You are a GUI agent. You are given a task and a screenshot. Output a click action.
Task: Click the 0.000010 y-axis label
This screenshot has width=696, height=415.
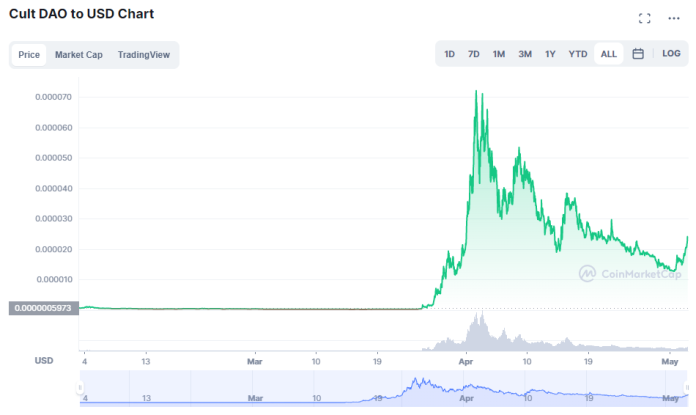tap(54, 279)
